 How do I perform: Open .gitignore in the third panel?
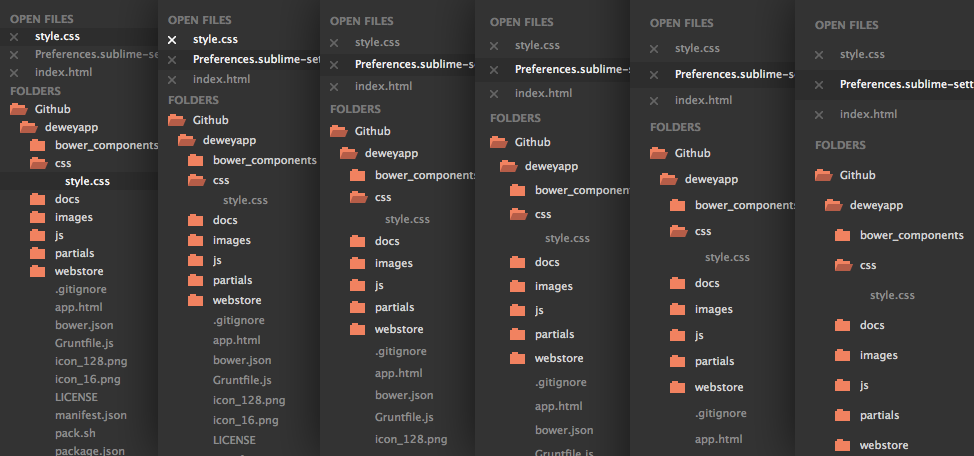click(x=401, y=352)
